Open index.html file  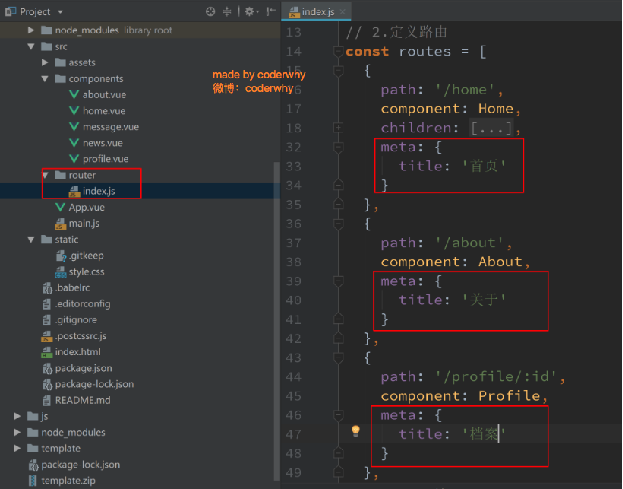77,352
